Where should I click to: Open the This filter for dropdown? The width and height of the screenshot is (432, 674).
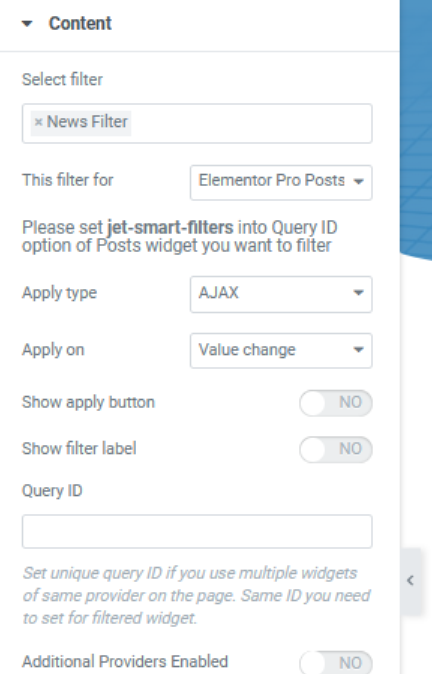point(281,183)
